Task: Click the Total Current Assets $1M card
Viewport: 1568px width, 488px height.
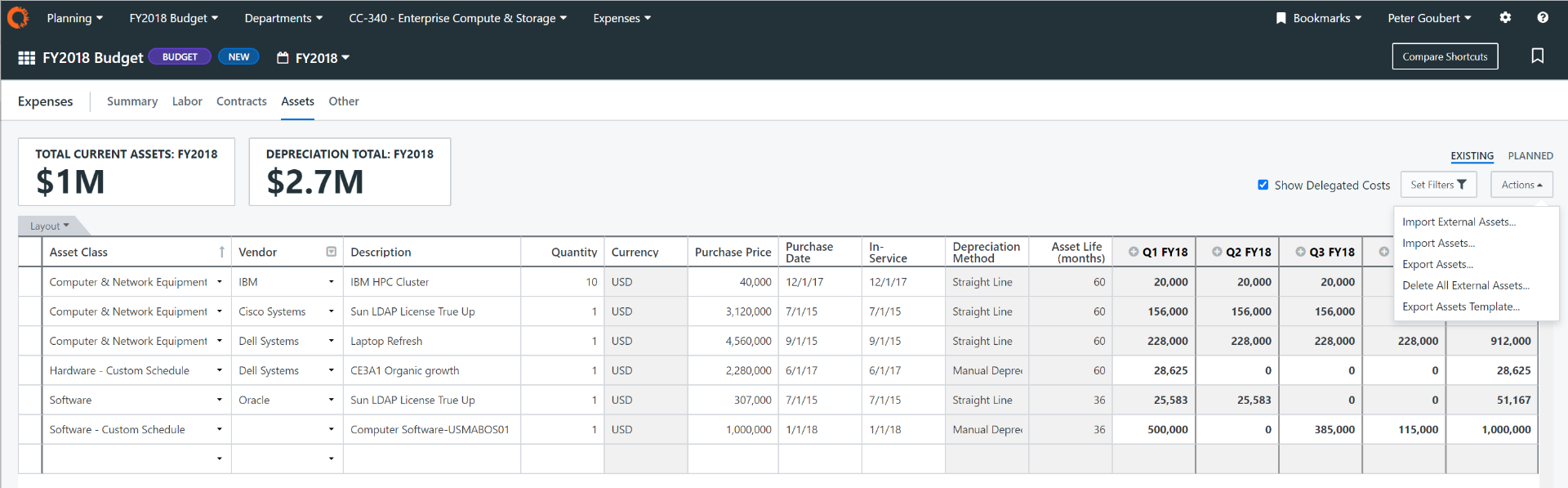Action: point(127,172)
